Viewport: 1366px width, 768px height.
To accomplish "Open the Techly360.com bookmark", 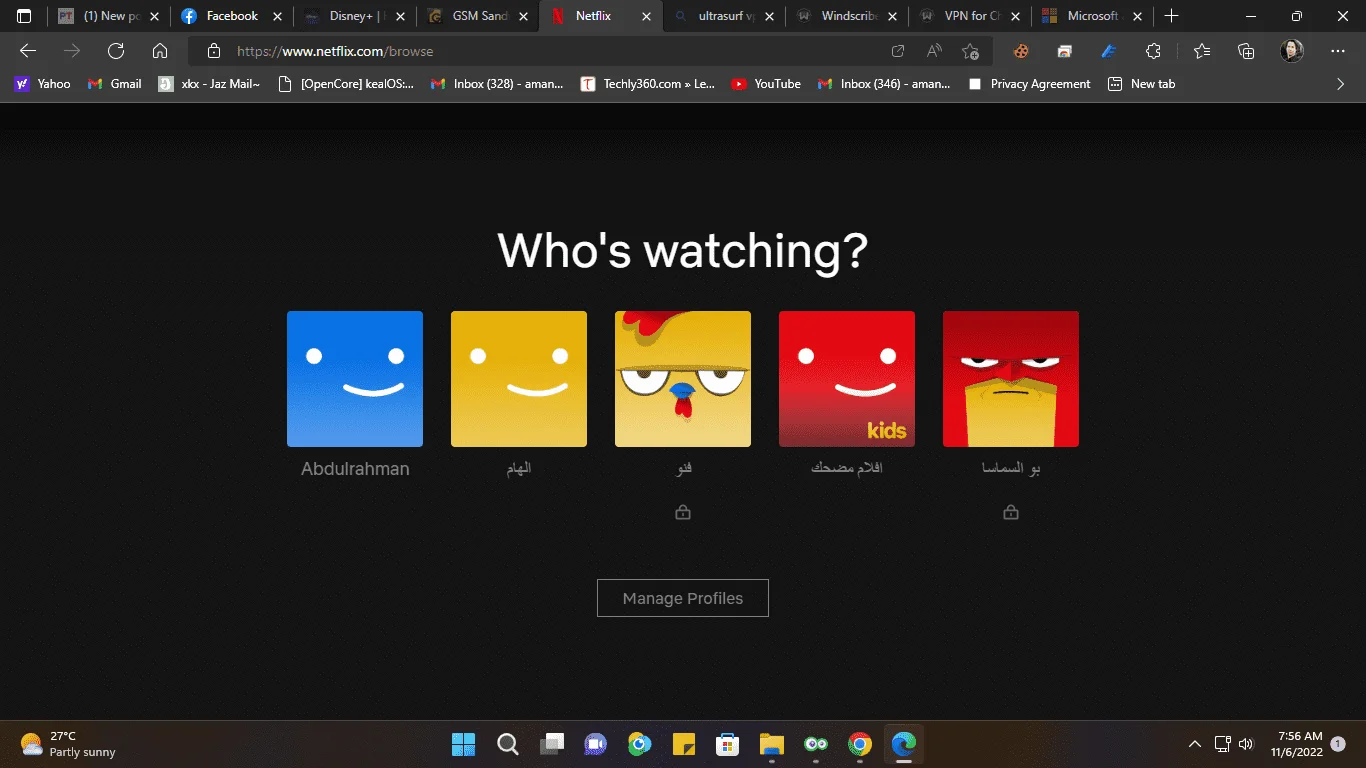I will [648, 84].
